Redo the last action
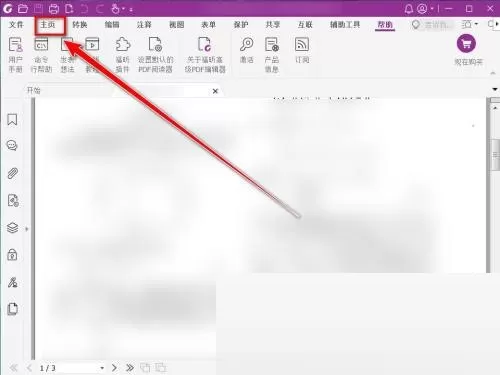The image size is (500, 375). pos(100,8)
